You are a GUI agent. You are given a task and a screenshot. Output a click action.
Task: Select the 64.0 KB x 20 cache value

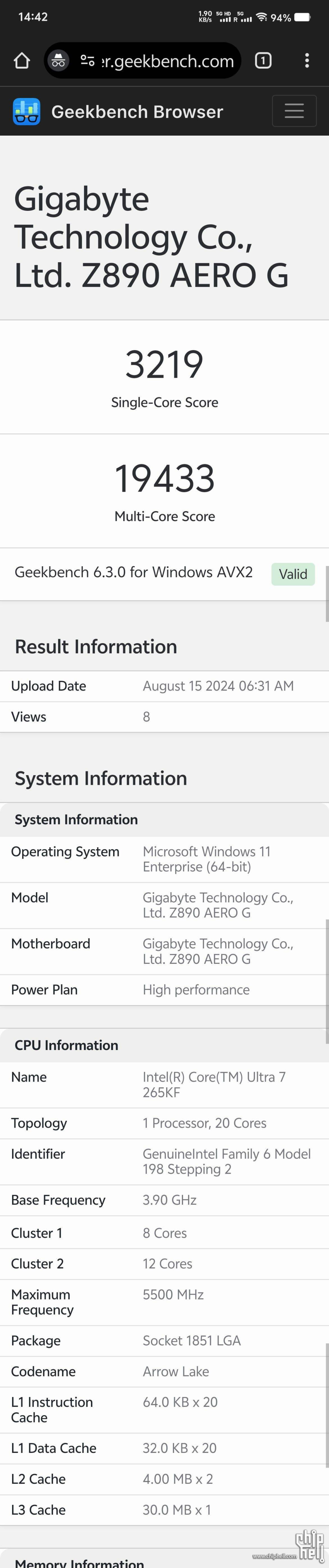tap(180, 1402)
